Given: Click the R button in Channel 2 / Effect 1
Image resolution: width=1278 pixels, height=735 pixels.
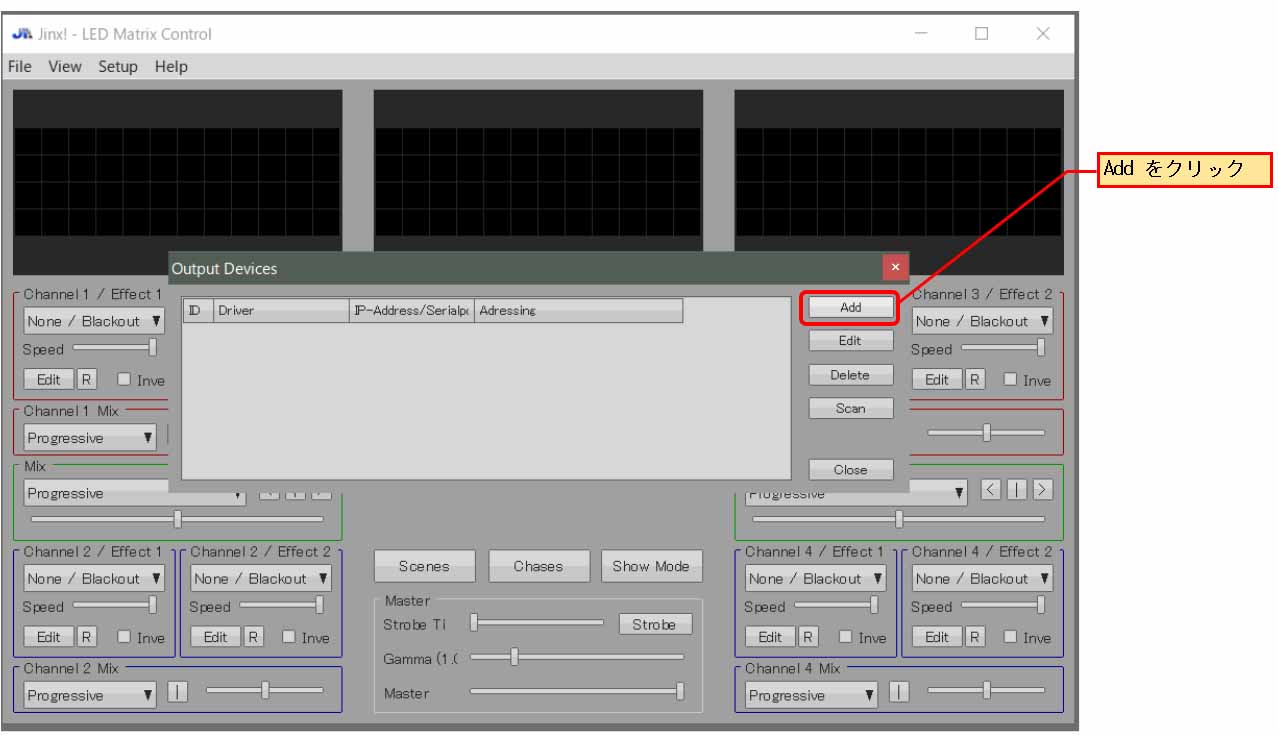Looking at the screenshot, I should coord(87,637).
